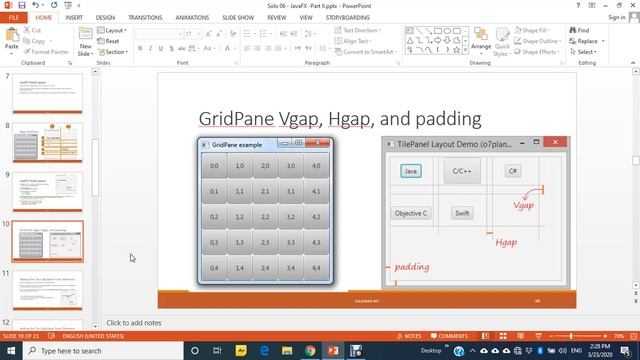Click Sign in link
Screen dimensions: 640x360
coord(616,17)
